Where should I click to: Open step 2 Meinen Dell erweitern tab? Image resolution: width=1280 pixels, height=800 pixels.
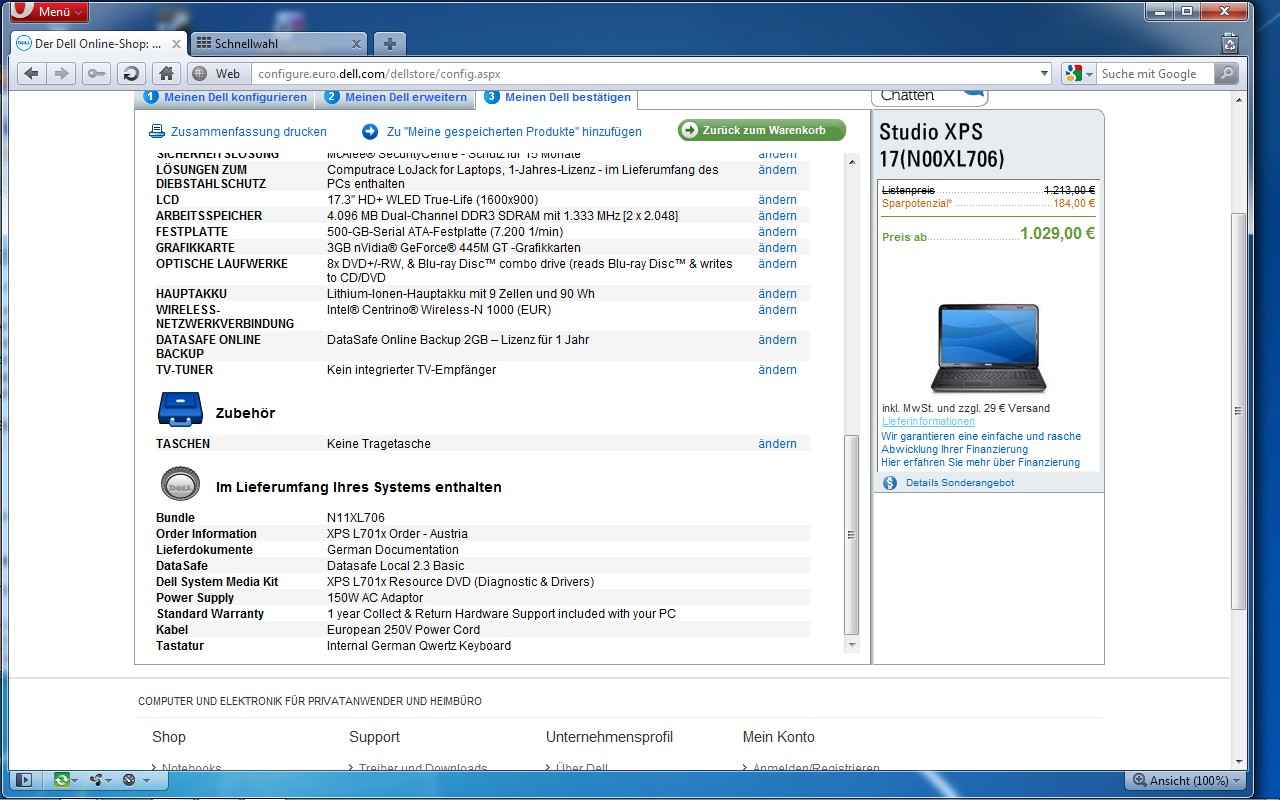pyautogui.click(x=396, y=97)
